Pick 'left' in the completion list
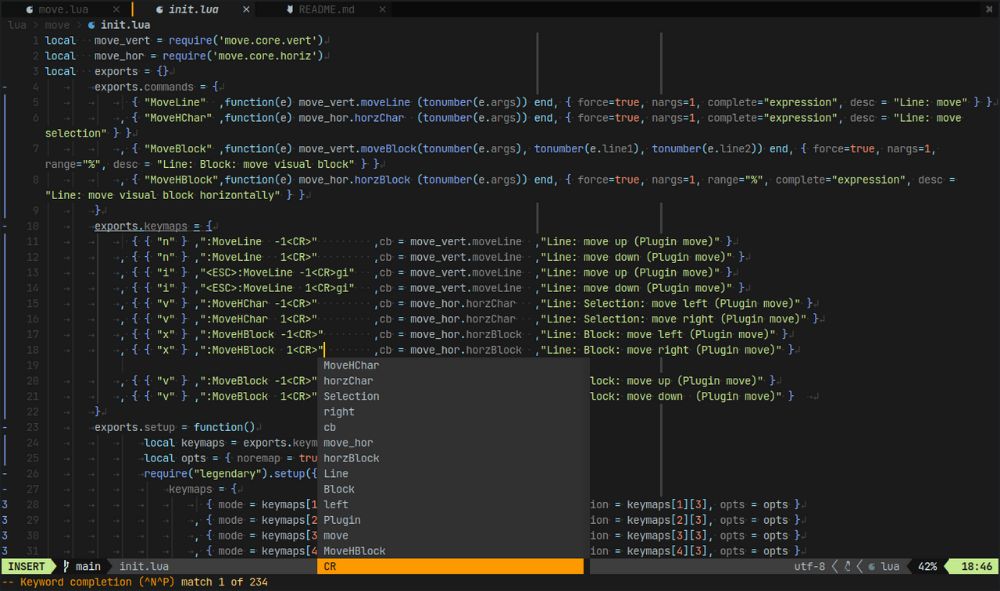The image size is (1000, 591). (x=453, y=504)
